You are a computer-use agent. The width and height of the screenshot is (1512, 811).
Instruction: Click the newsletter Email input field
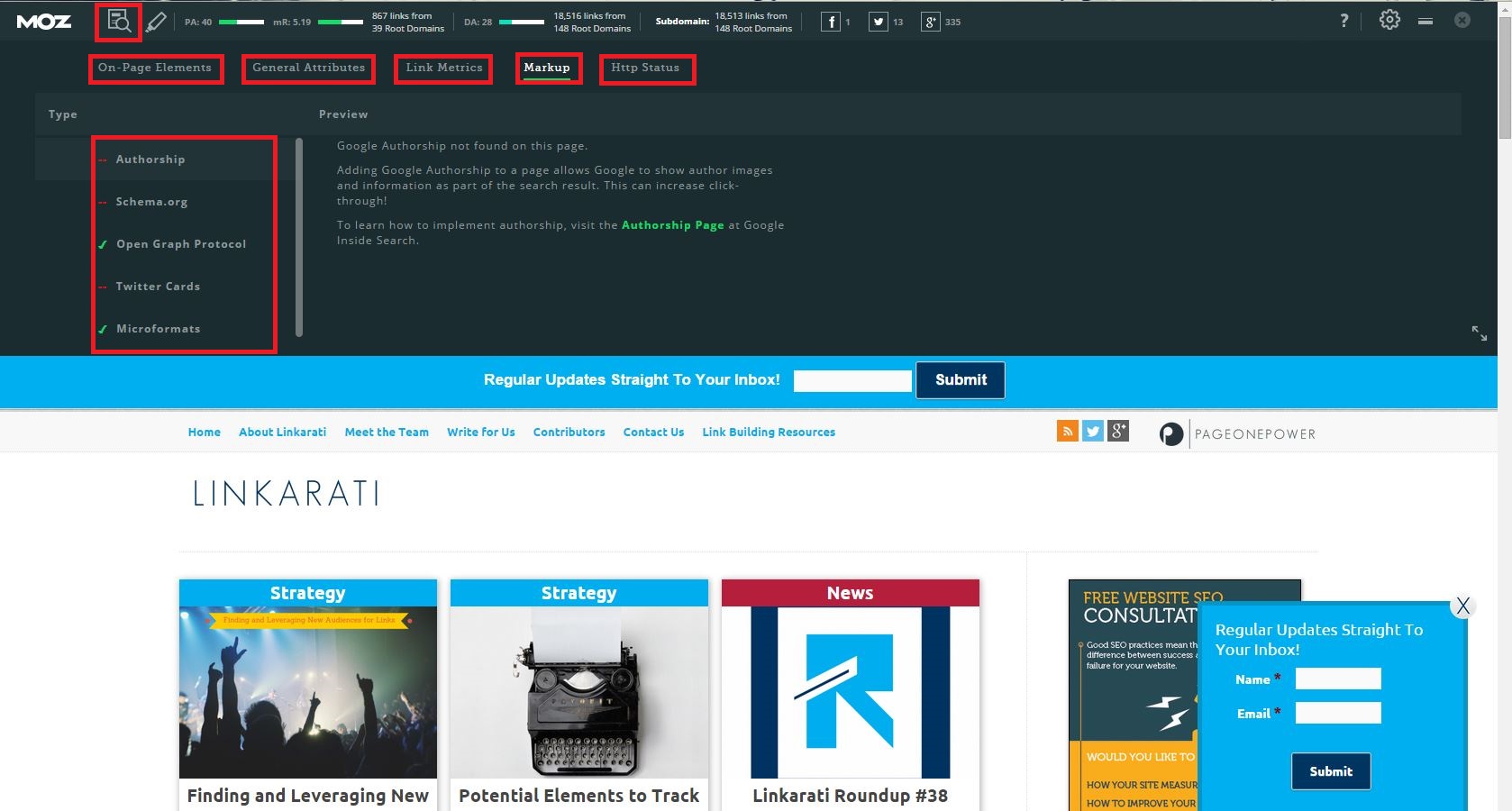click(x=1337, y=713)
